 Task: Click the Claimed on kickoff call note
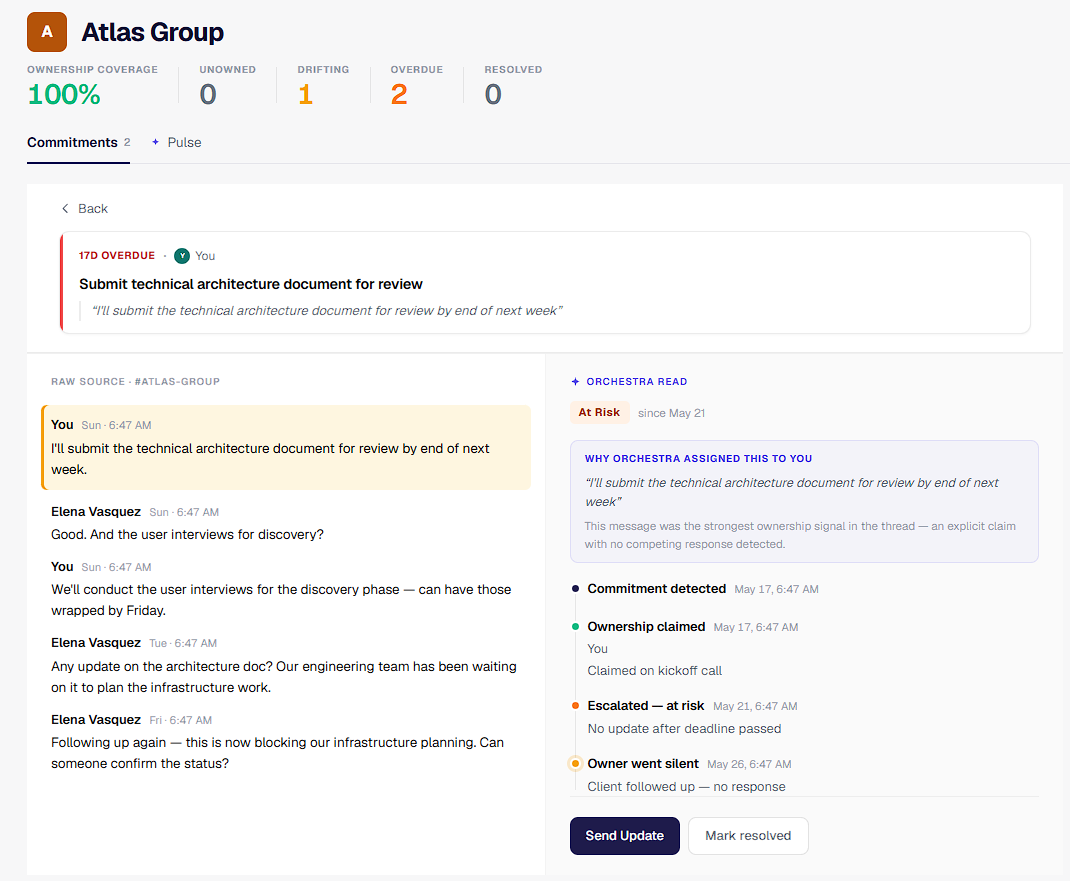coord(654,671)
